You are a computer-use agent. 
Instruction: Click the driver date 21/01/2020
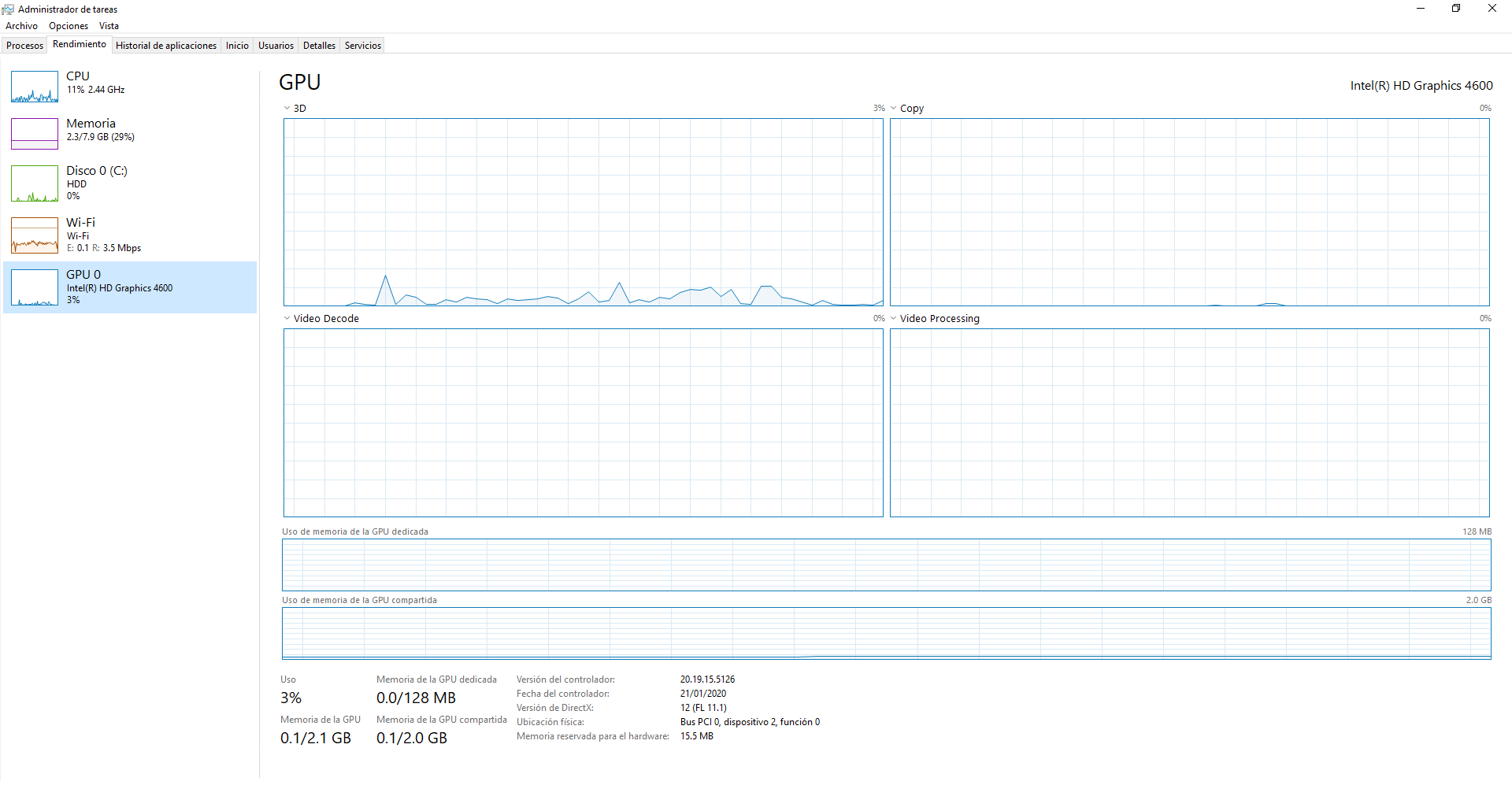pos(703,694)
